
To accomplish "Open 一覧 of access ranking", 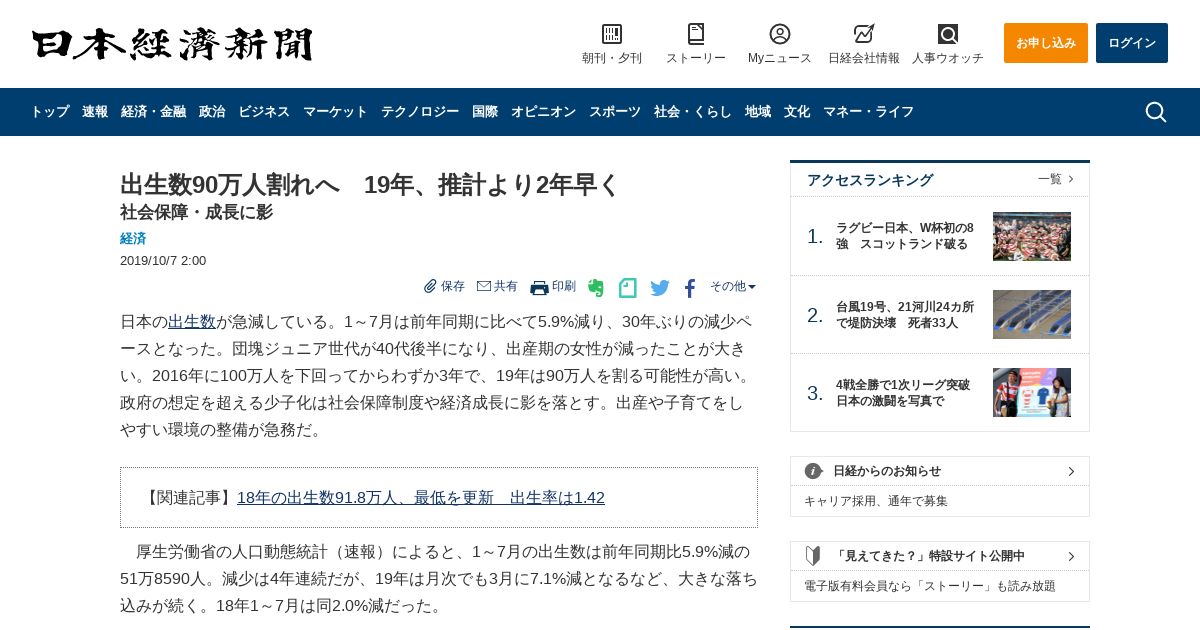I will (1056, 179).
